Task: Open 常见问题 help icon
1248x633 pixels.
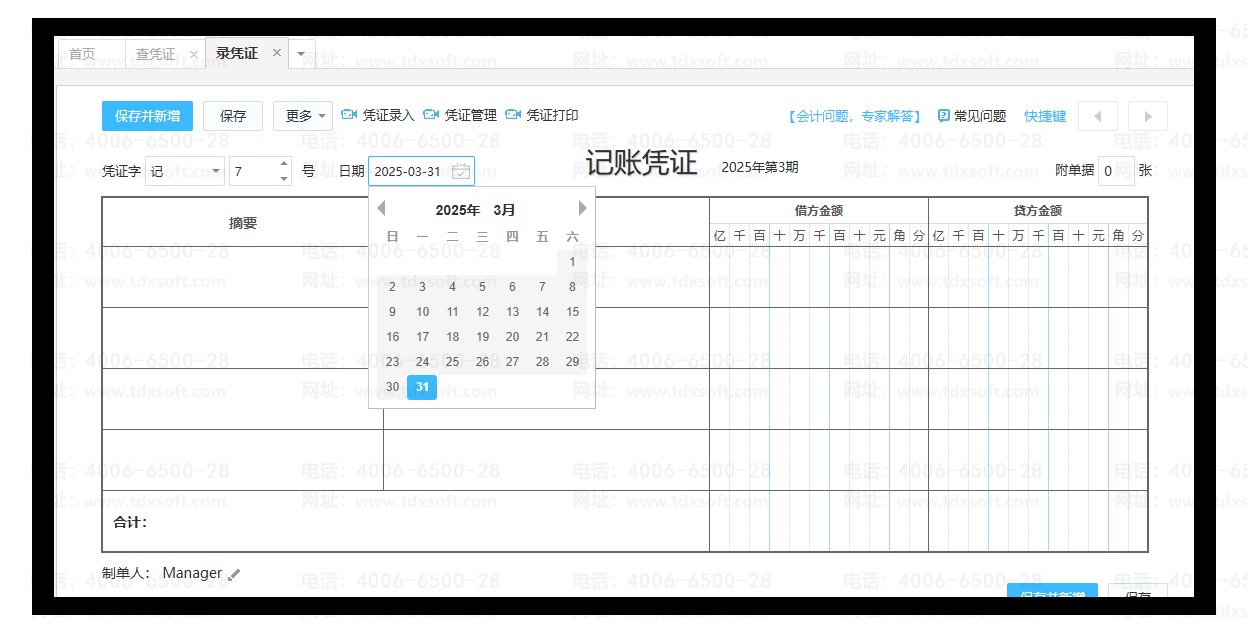Action: coord(943,116)
